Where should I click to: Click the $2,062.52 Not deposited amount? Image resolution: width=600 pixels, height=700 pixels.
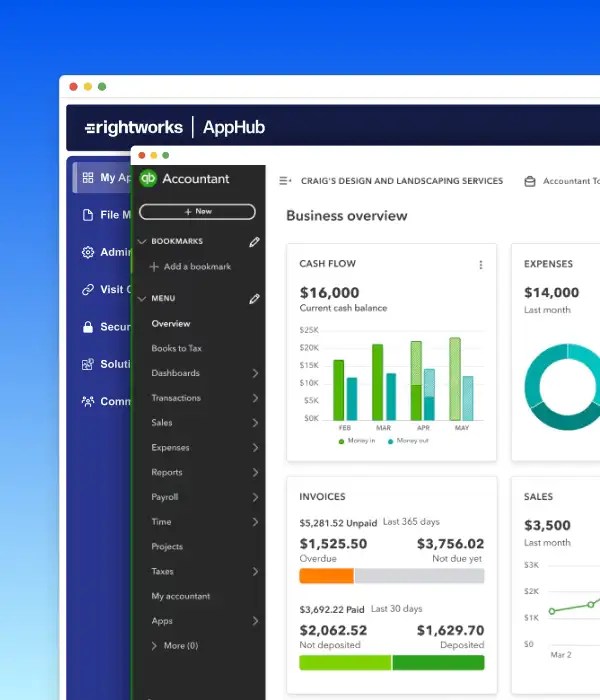pyautogui.click(x=333, y=630)
